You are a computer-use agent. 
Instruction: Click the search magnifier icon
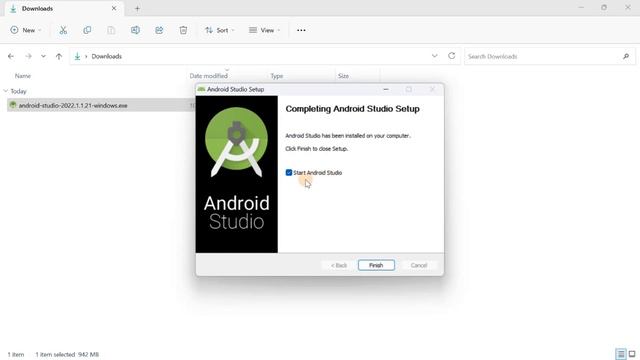626,56
